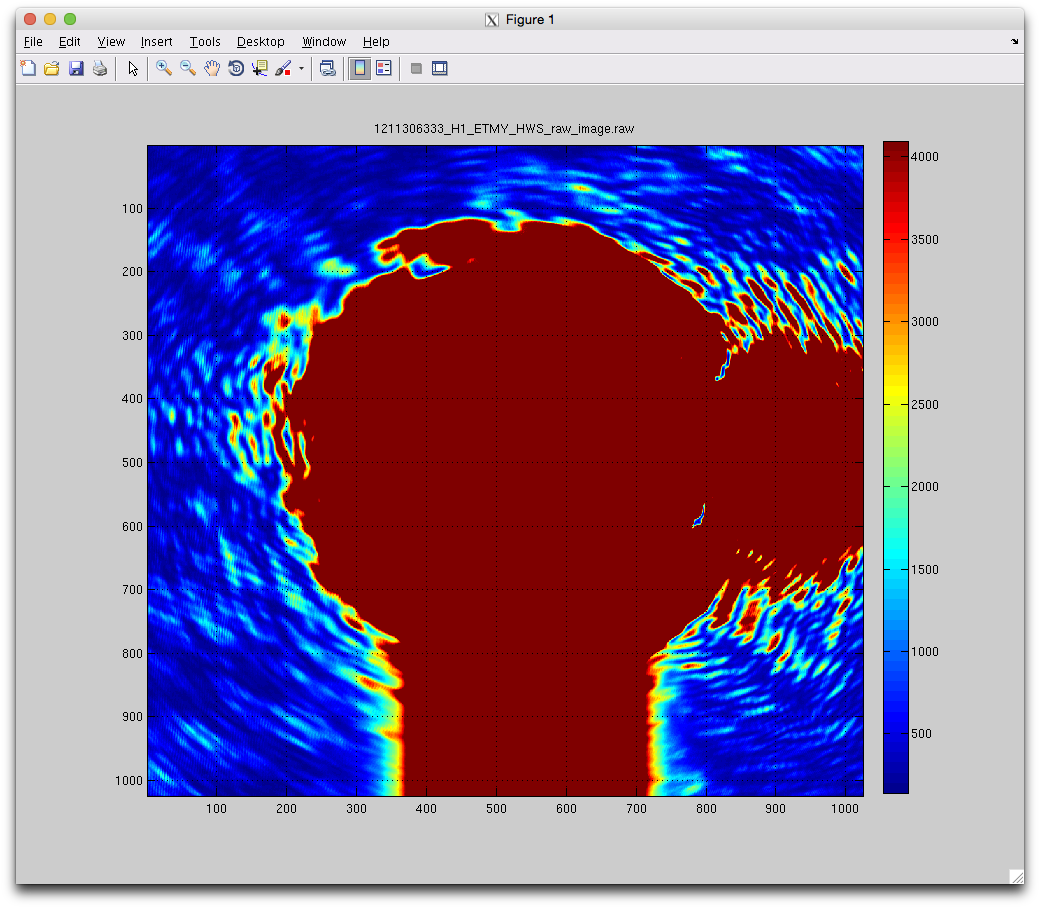Click the Link Plot icon
The image size is (1040, 908).
coord(327,69)
